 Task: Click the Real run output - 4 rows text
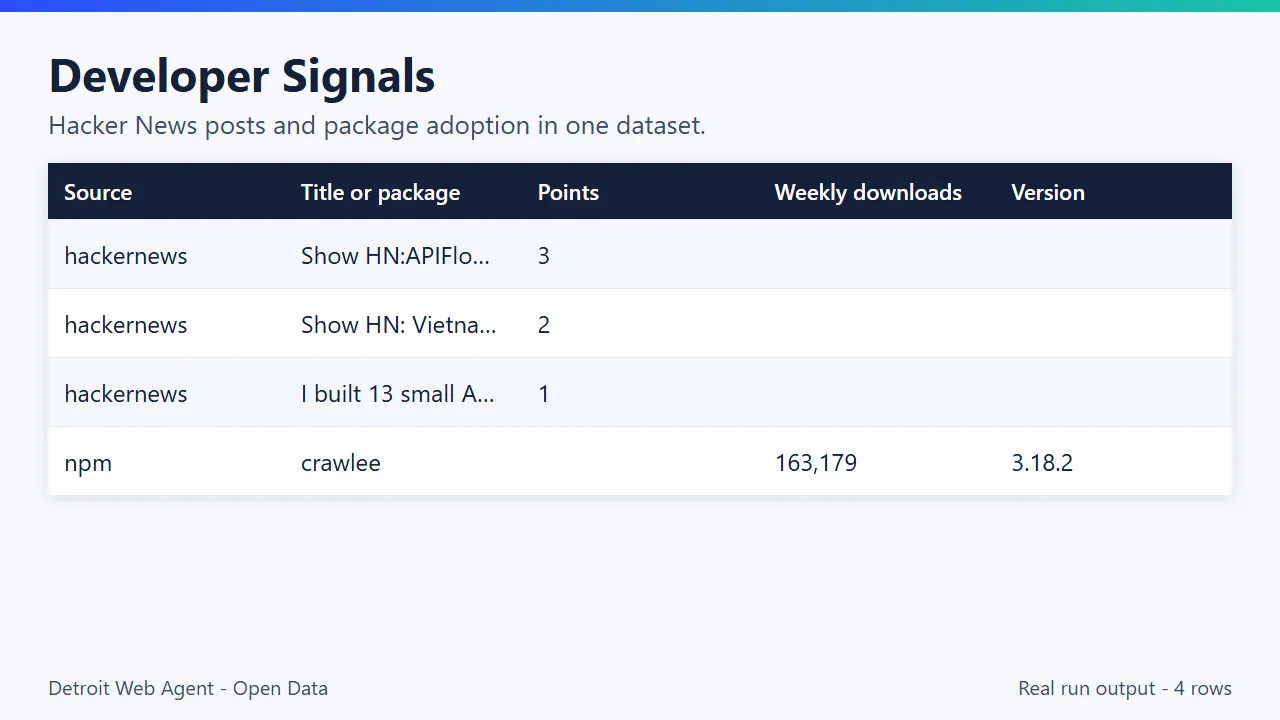(1125, 688)
